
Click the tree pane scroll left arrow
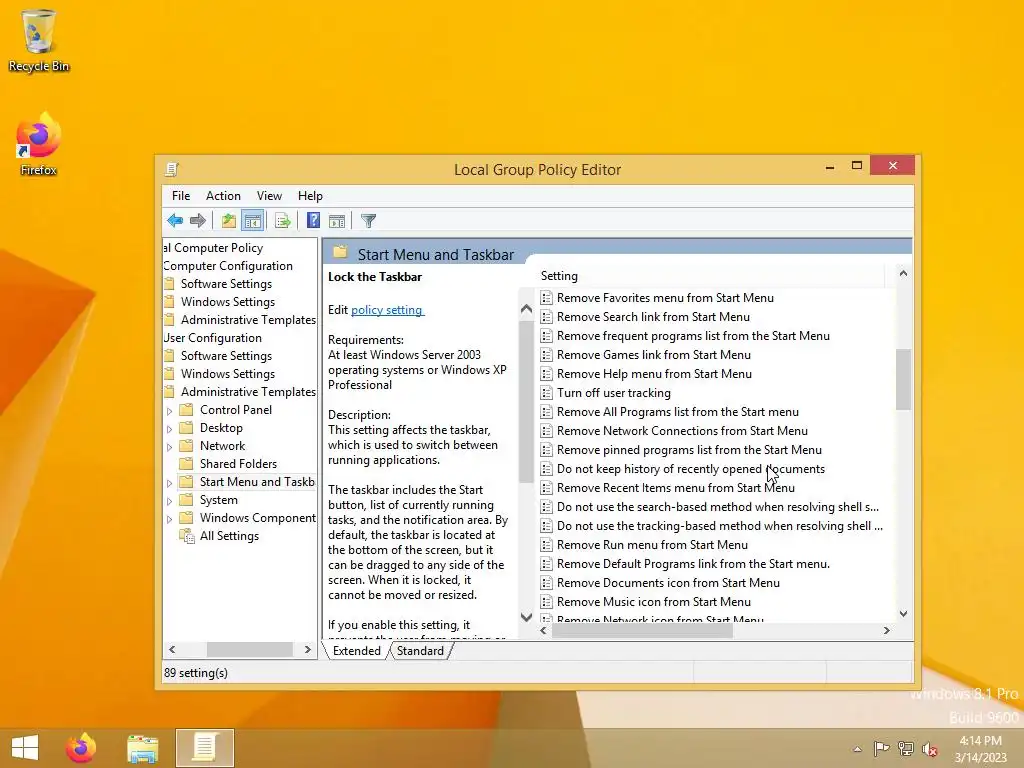(172, 650)
